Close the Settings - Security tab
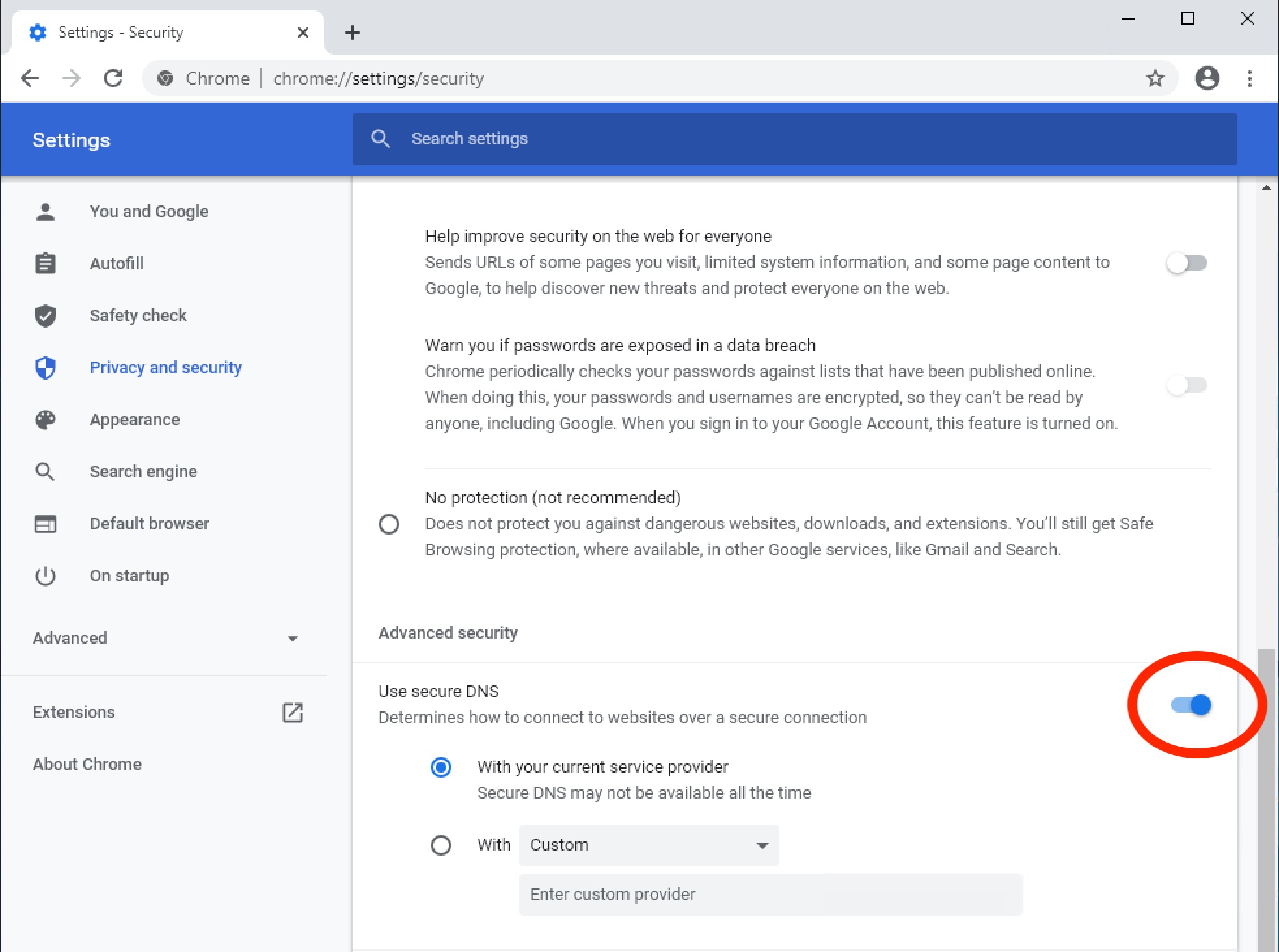1279x952 pixels. tap(303, 33)
